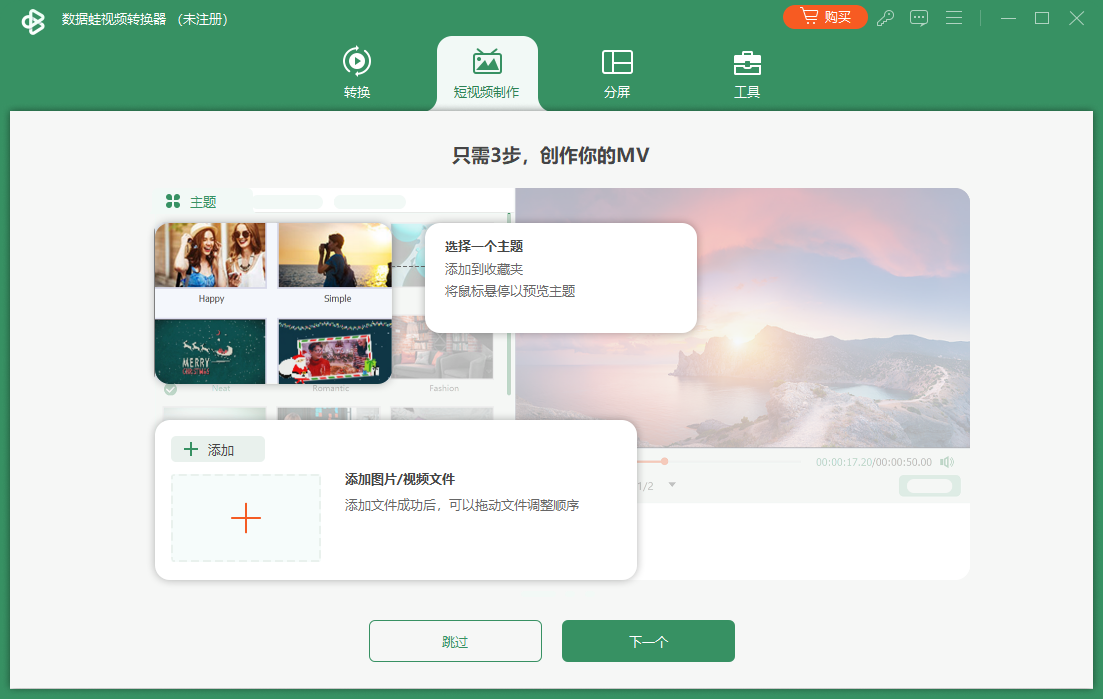Open the feedback chat icon
This screenshot has width=1103, height=699.
(919, 18)
